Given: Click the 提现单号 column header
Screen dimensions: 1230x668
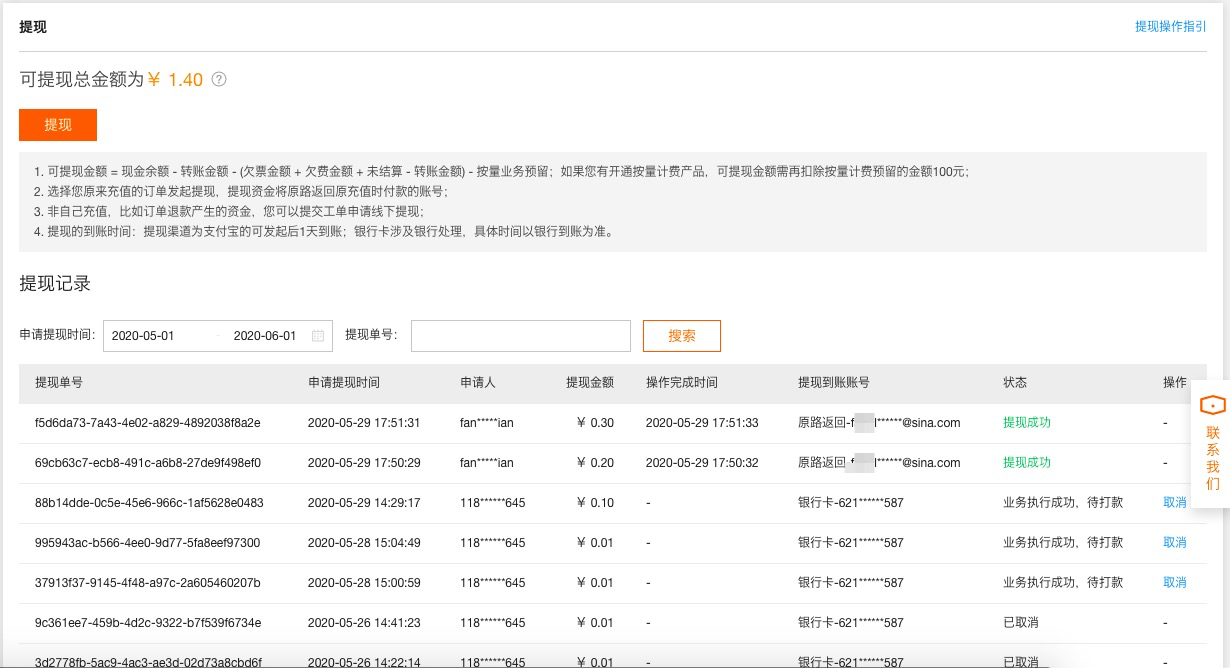Looking at the screenshot, I should (x=59, y=383).
